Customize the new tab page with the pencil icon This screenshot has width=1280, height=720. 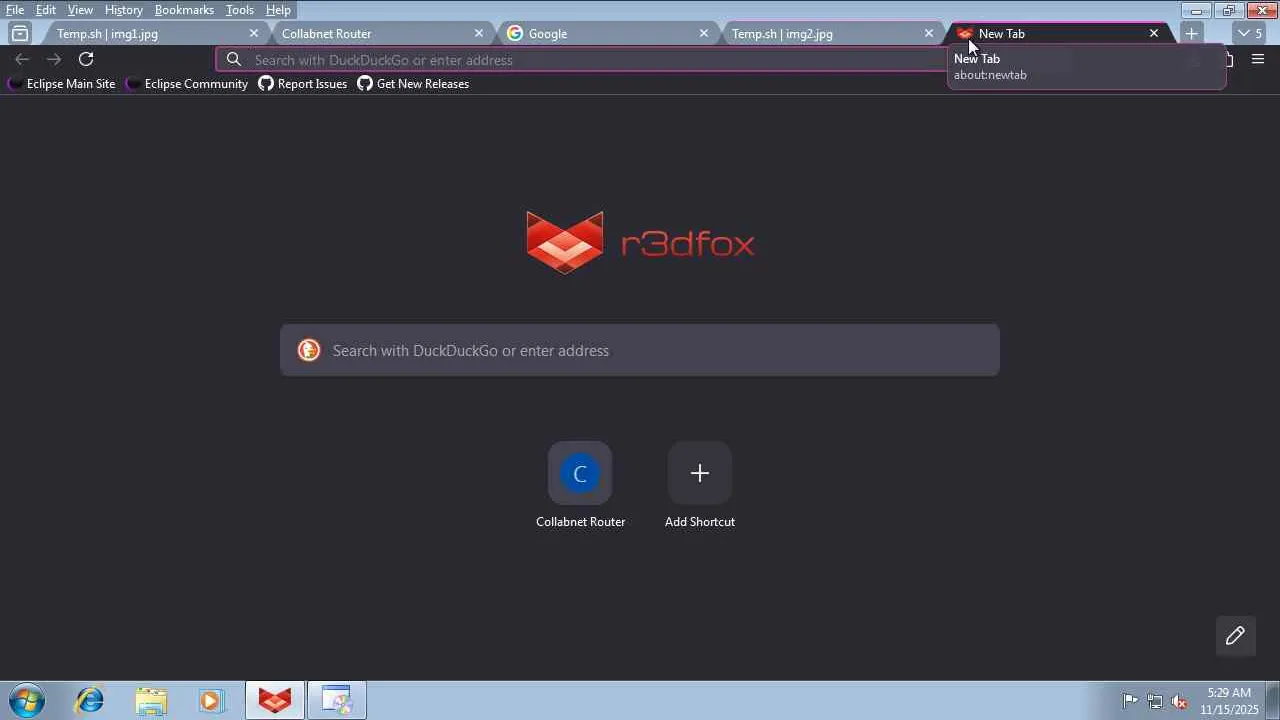[1235, 636]
